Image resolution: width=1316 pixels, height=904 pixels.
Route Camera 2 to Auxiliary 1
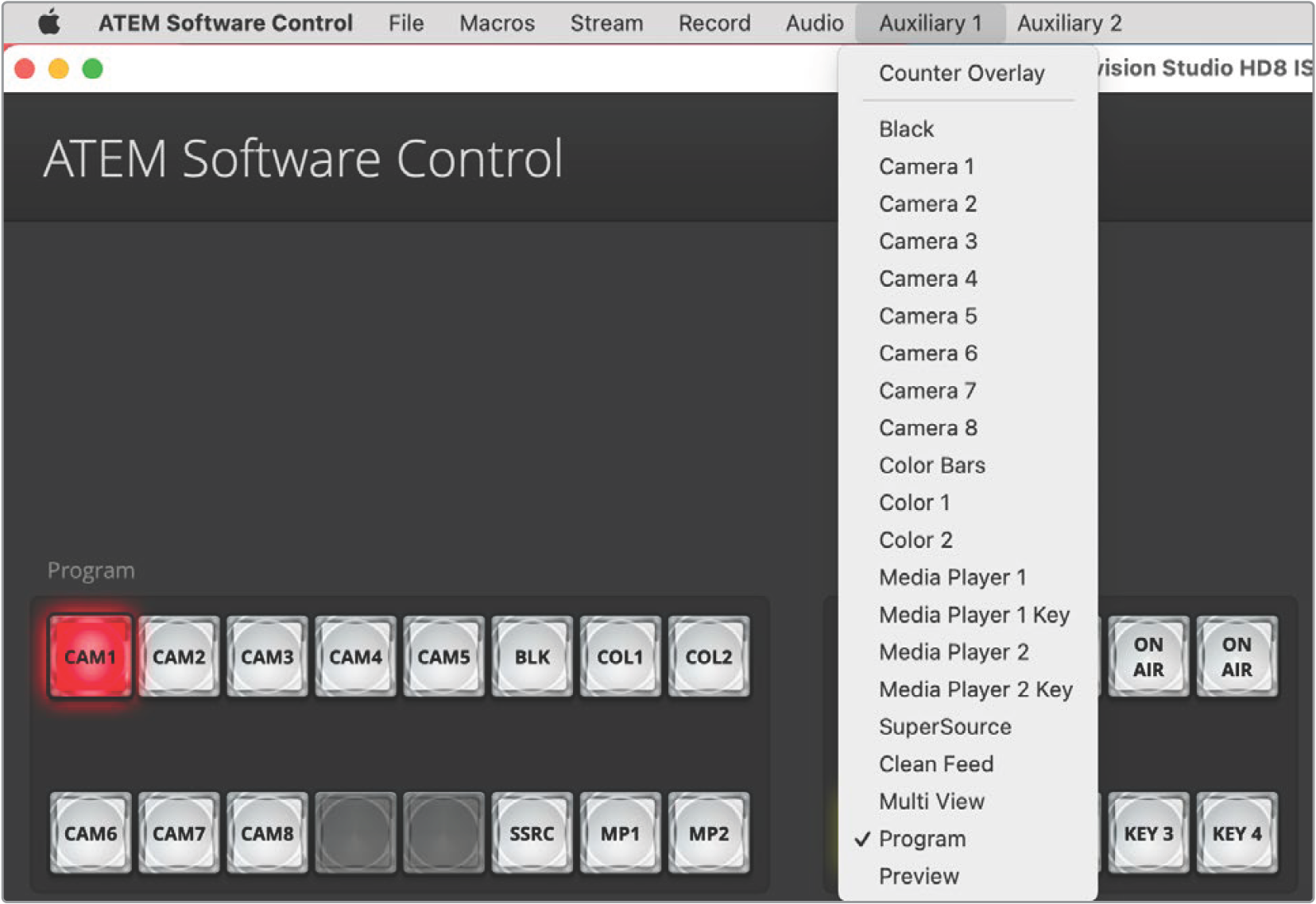click(968, 203)
